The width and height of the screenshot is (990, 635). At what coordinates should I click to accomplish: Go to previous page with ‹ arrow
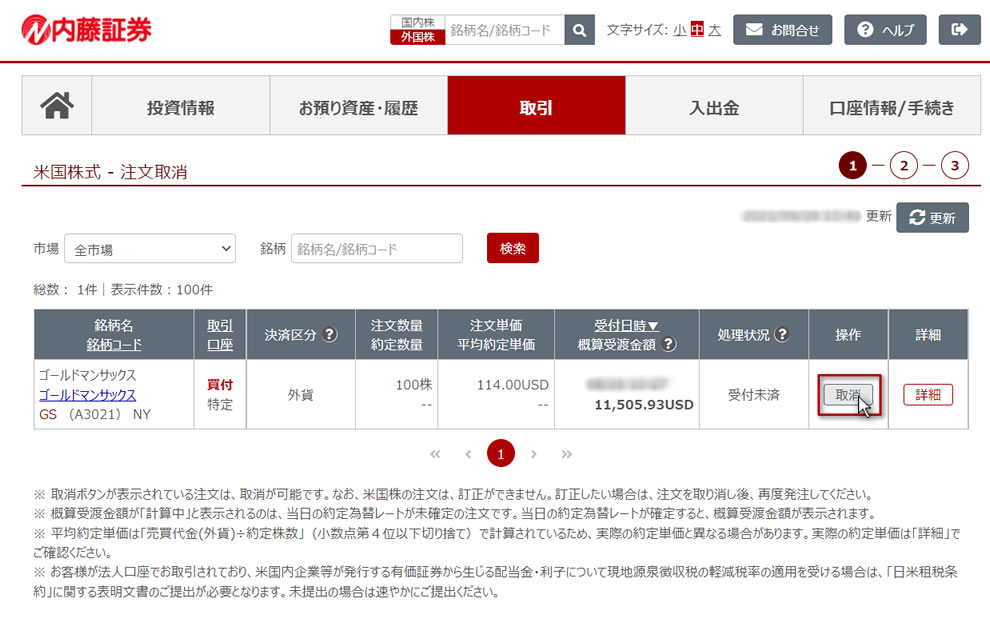468,454
